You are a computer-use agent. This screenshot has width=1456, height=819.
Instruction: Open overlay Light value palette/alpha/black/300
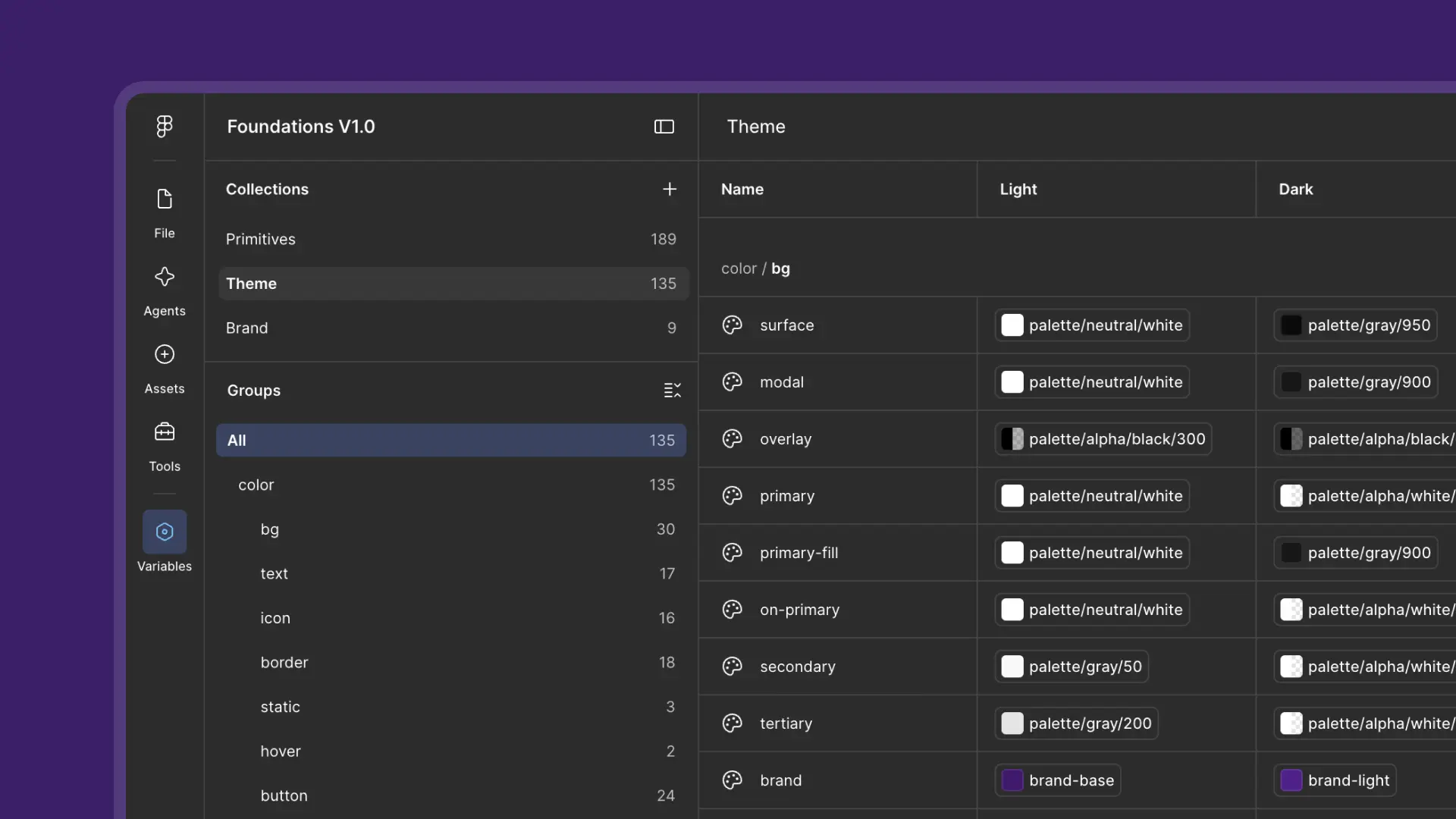[x=1103, y=439]
